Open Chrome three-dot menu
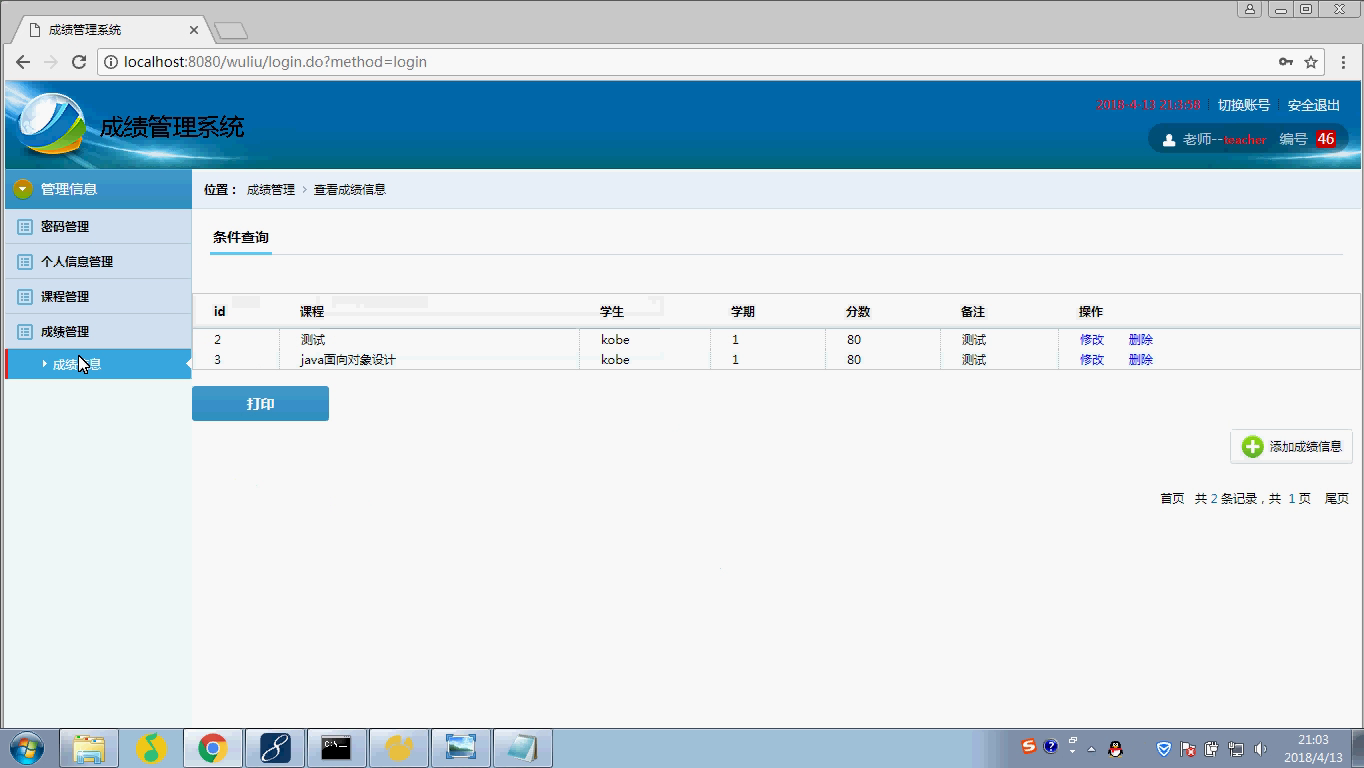1364x768 pixels. point(1341,62)
